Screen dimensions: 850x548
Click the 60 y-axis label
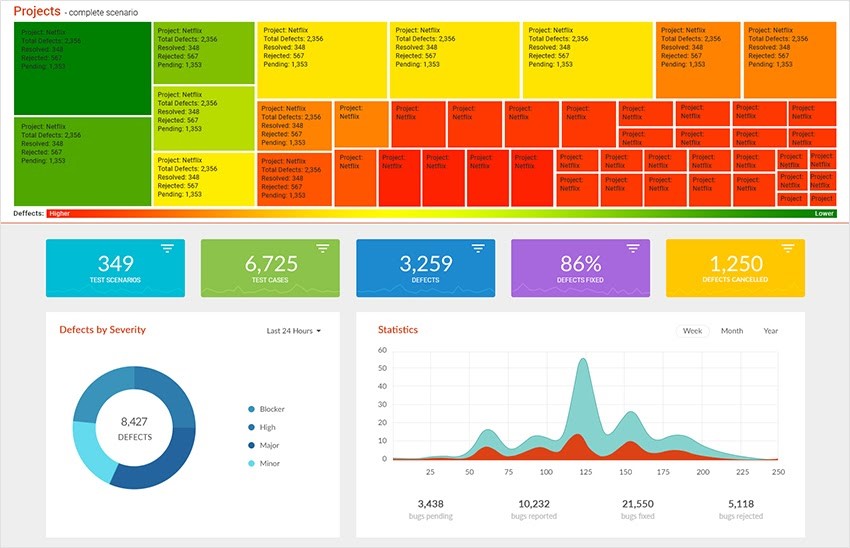click(382, 350)
